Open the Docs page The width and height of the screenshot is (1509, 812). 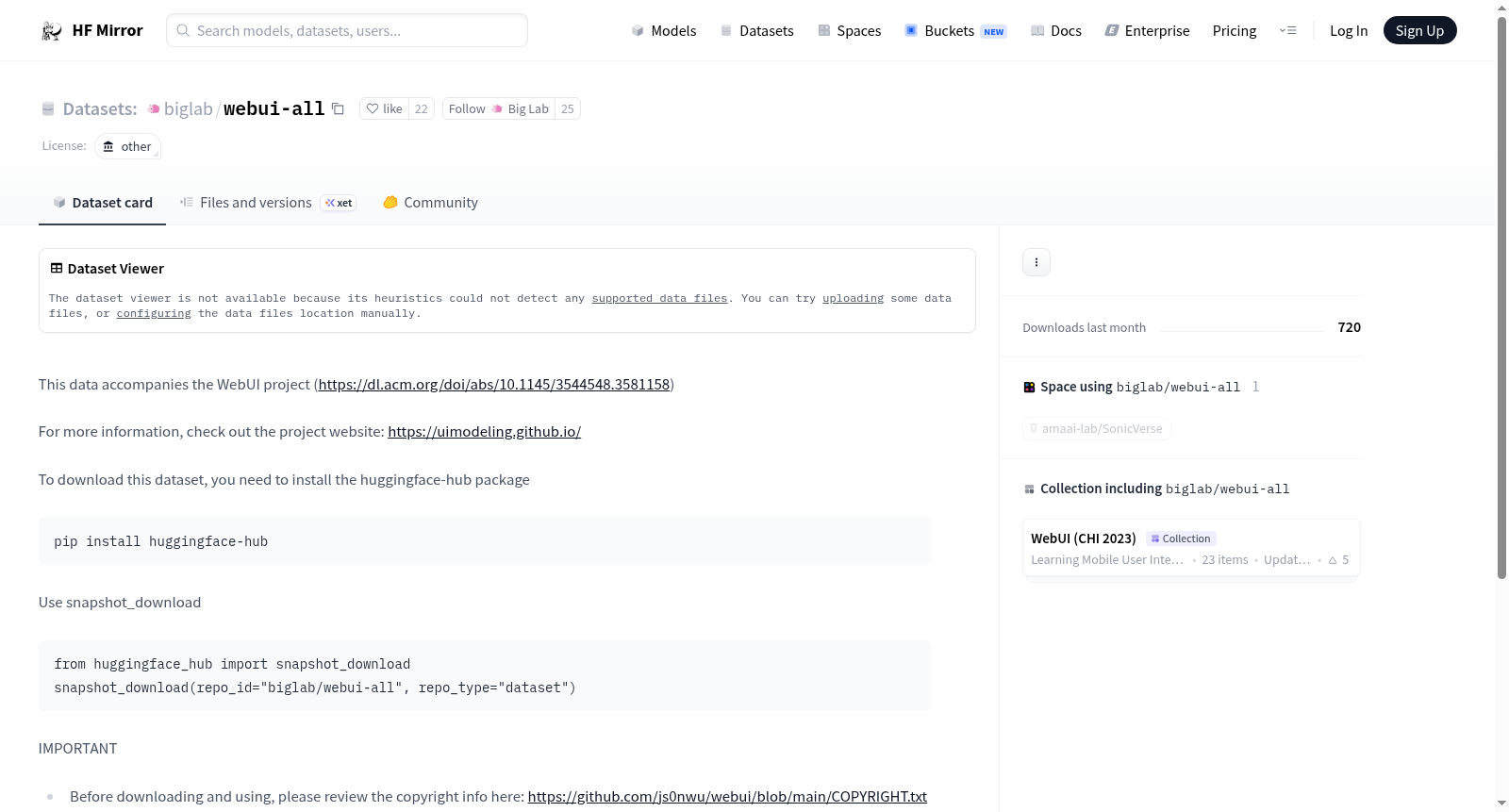click(x=1056, y=31)
